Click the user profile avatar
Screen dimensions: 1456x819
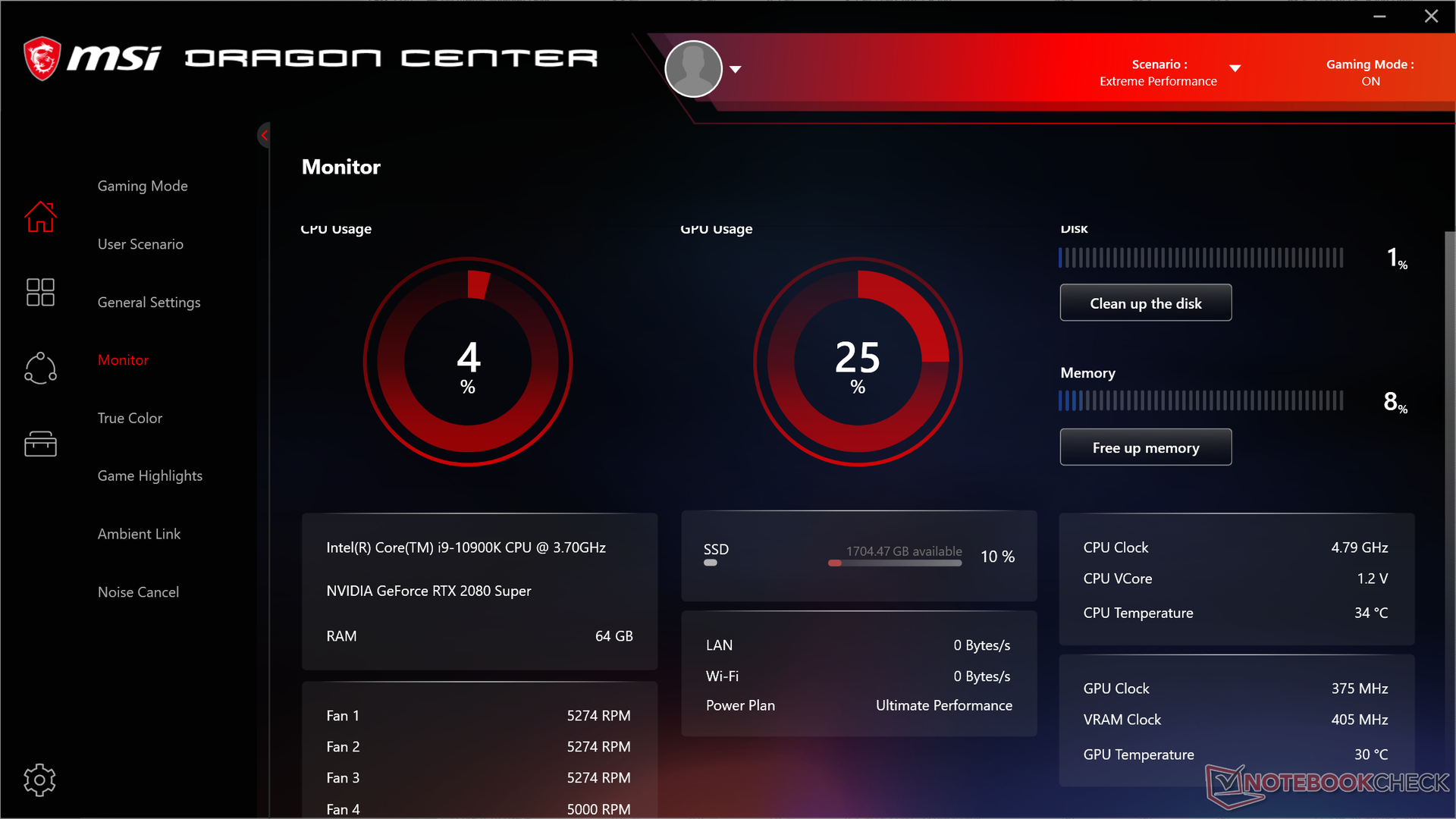coord(693,69)
